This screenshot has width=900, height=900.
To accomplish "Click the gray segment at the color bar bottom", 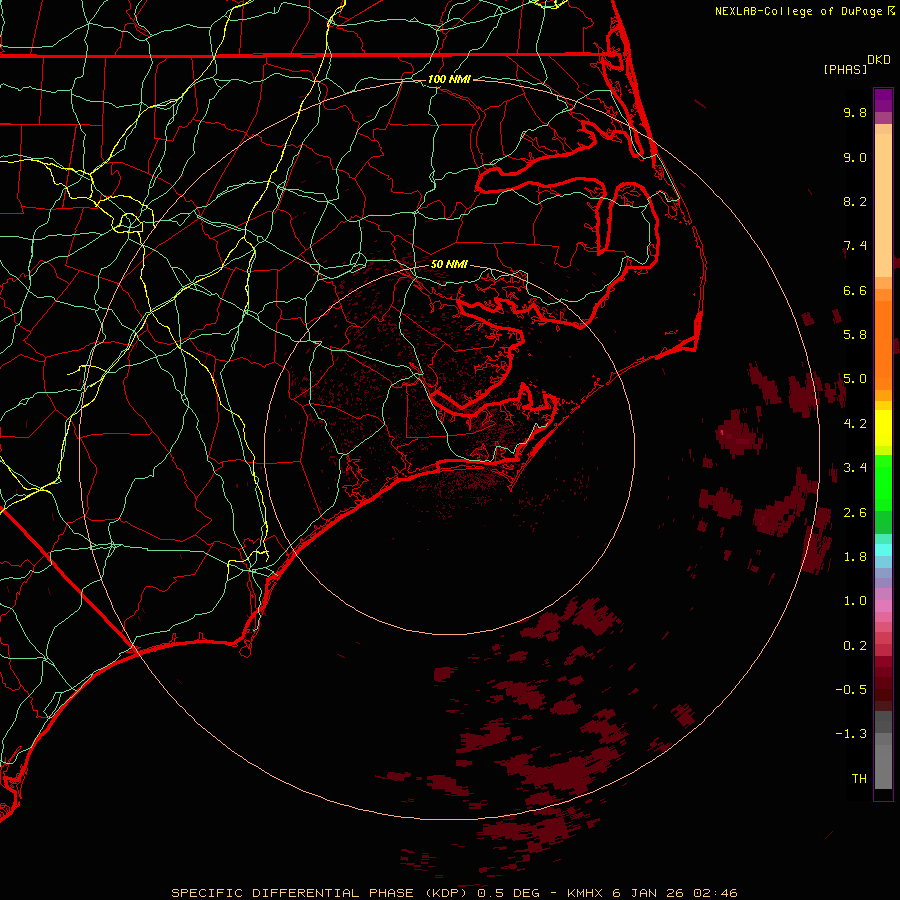I will [883, 761].
